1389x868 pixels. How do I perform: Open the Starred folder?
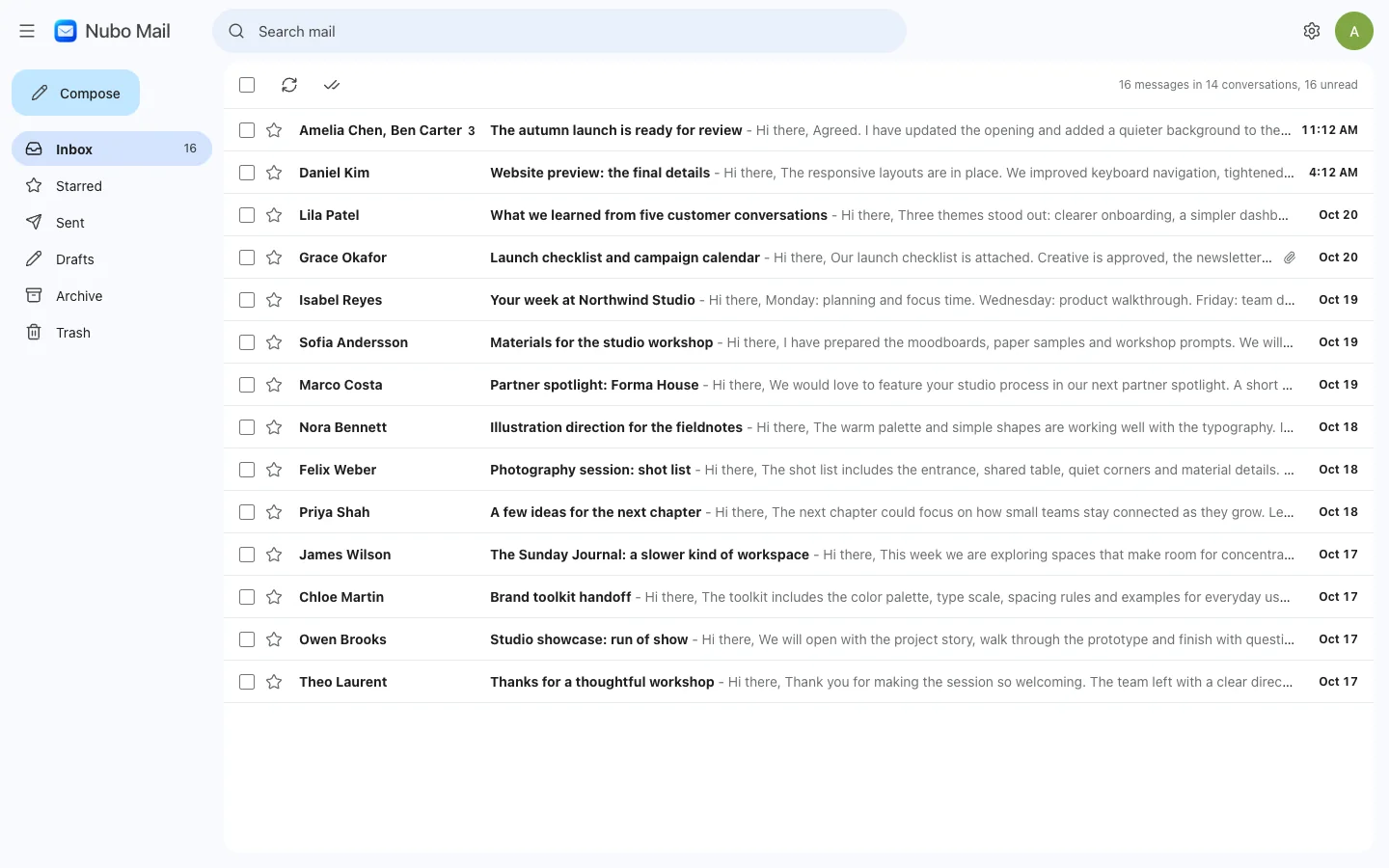pyautogui.click(x=112, y=185)
